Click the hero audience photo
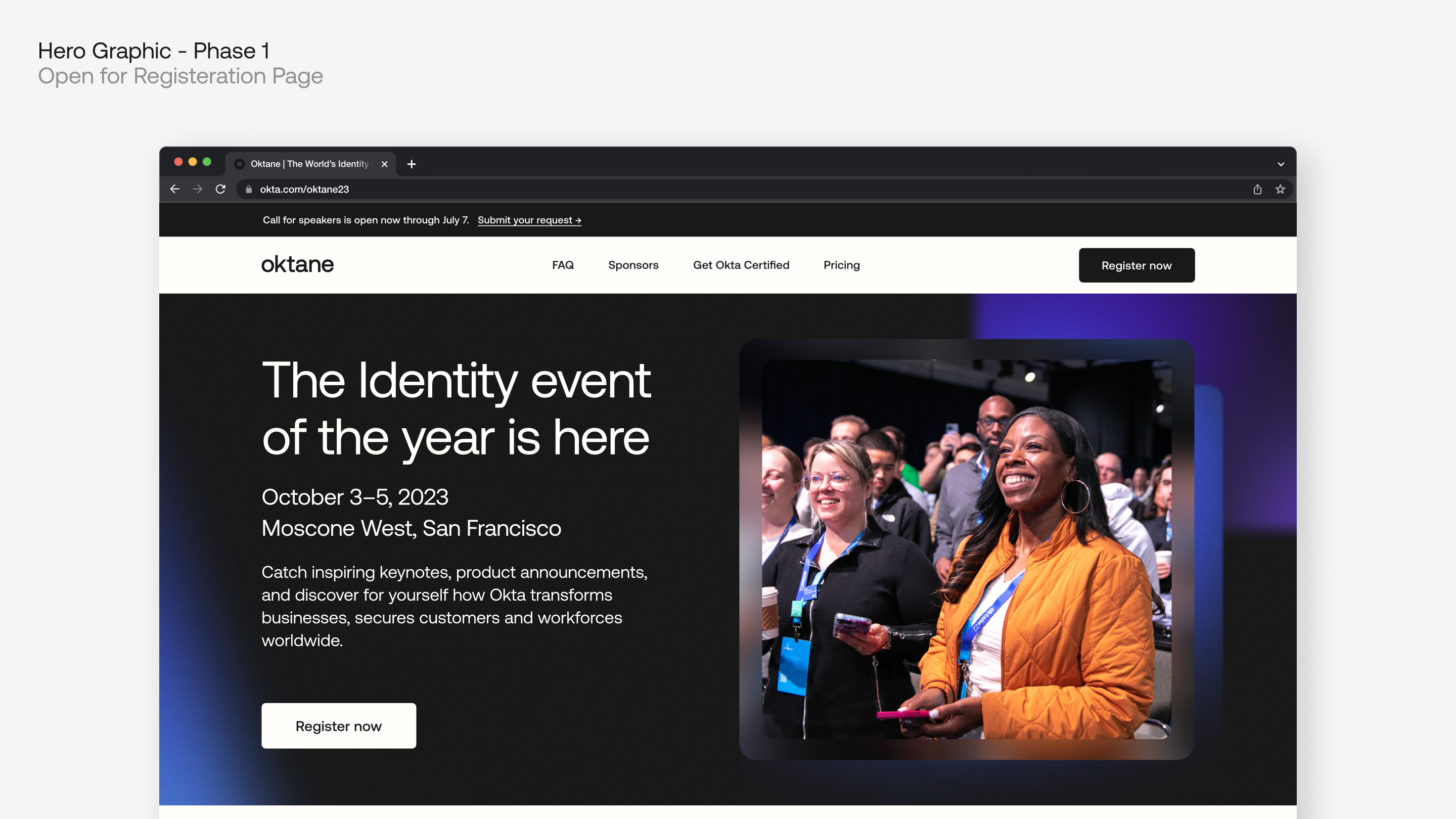Image resolution: width=1456 pixels, height=819 pixels. [x=967, y=550]
